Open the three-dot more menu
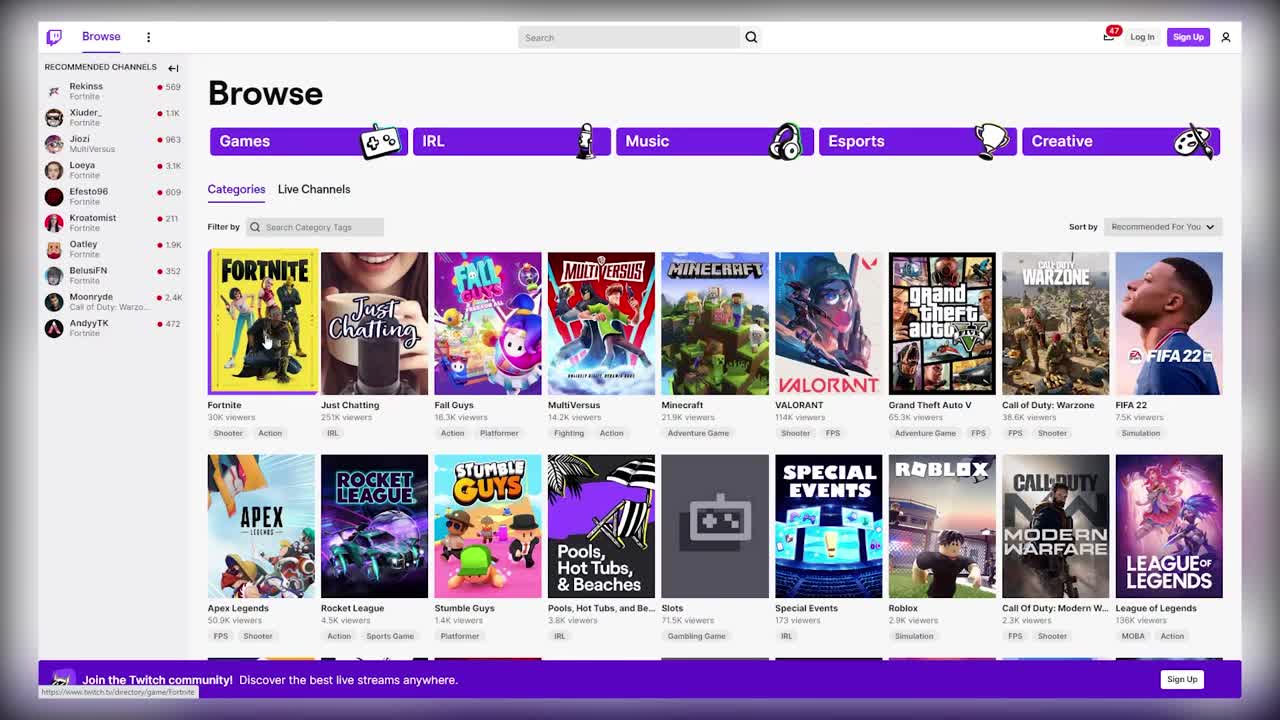1280x720 pixels. [x=148, y=37]
